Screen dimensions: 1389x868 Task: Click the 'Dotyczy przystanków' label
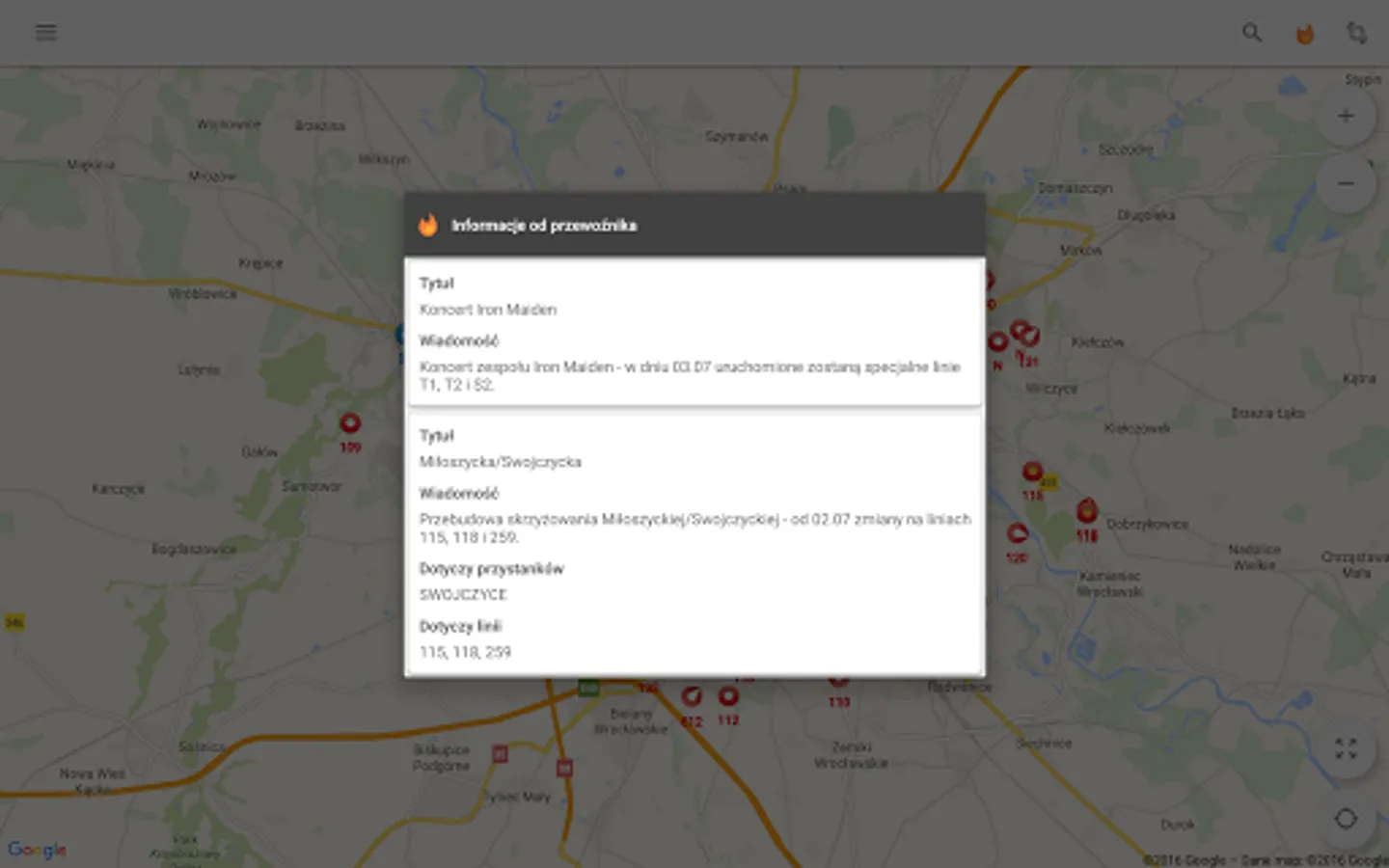[x=491, y=569]
